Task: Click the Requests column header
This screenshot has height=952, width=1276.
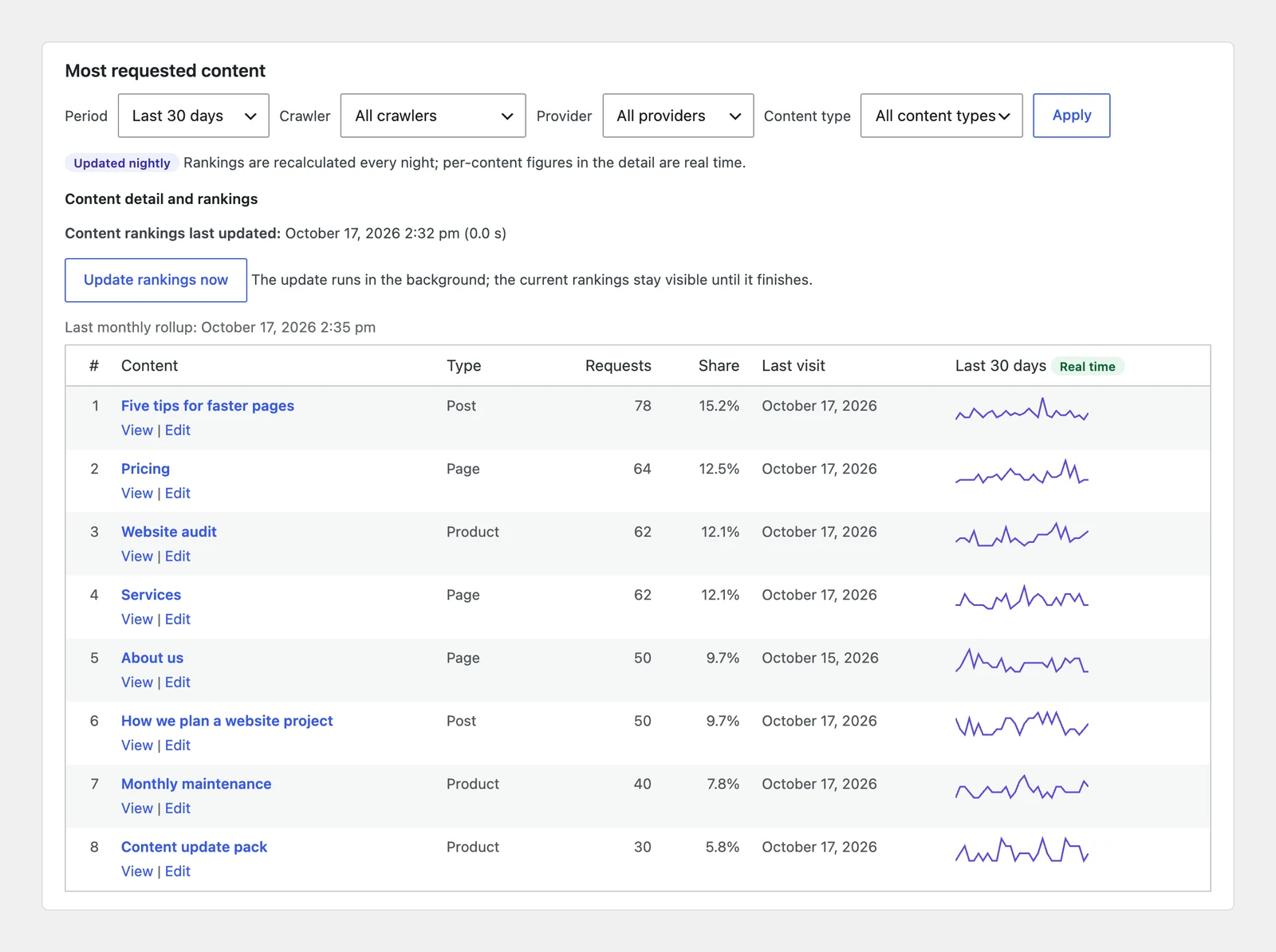Action: click(x=618, y=366)
